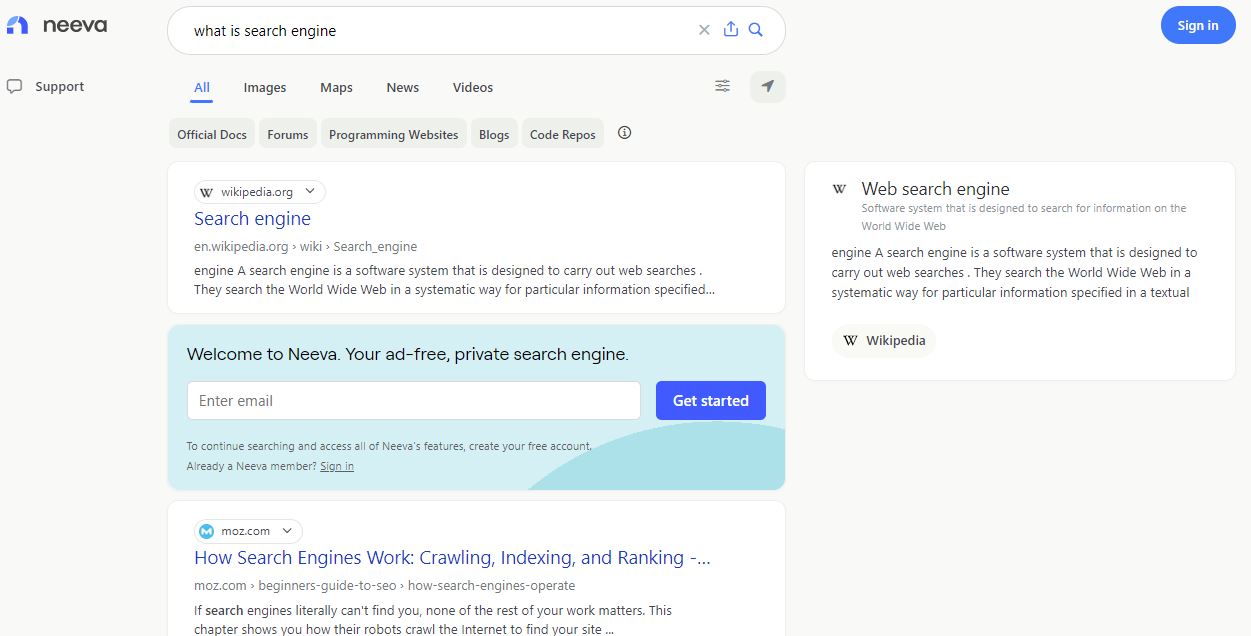The height and width of the screenshot is (636, 1251).
Task: Clear the search query with X icon
Action: (x=704, y=30)
